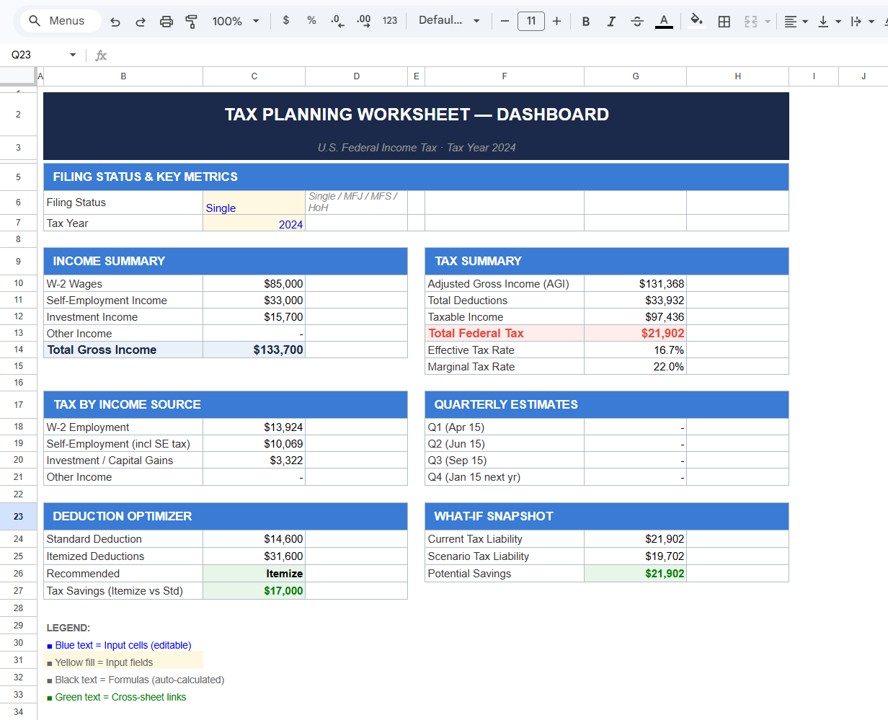This screenshot has height=720, width=888.
Task: Select column G header
Action: (635, 76)
